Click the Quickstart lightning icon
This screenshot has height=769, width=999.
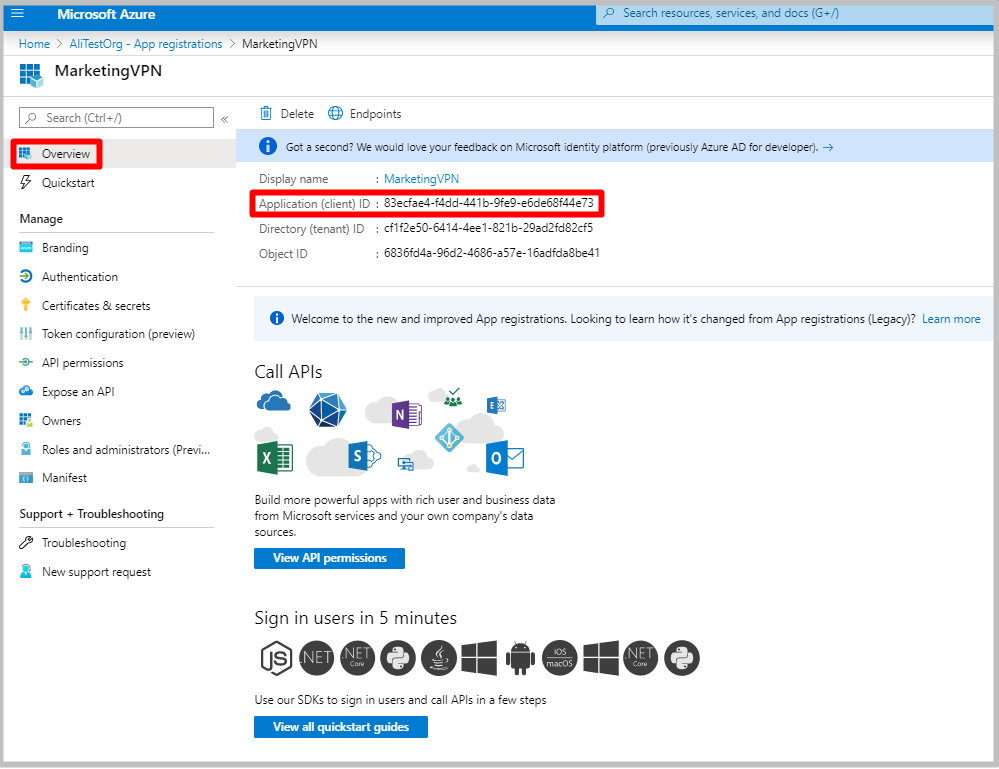(25, 183)
